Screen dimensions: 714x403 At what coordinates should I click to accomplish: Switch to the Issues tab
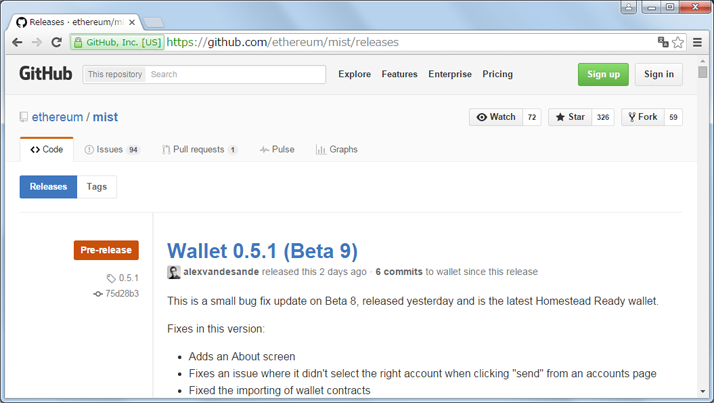[x=112, y=149]
